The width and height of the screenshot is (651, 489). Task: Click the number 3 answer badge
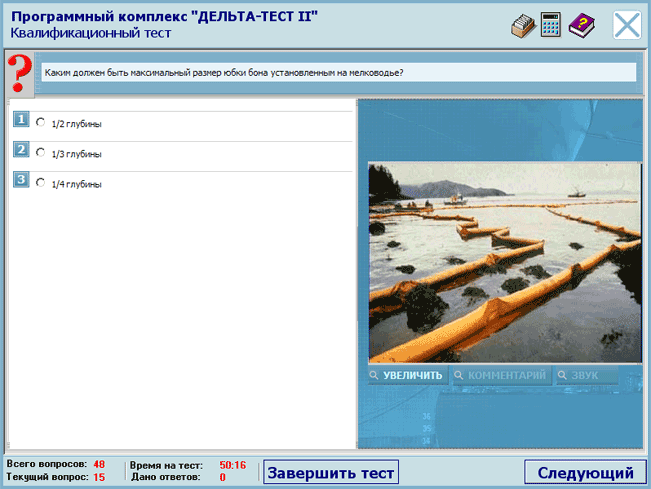pyautogui.click(x=21, y=180)
